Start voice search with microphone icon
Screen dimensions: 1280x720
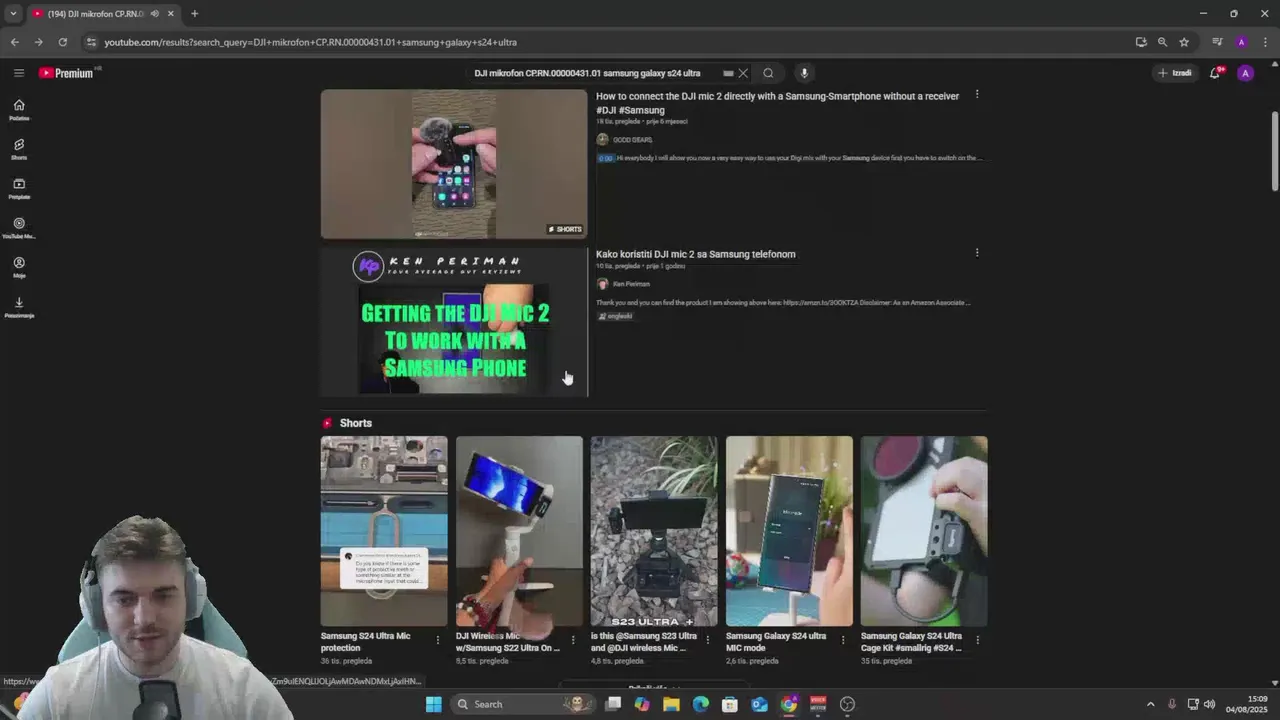tap(804, 73)
